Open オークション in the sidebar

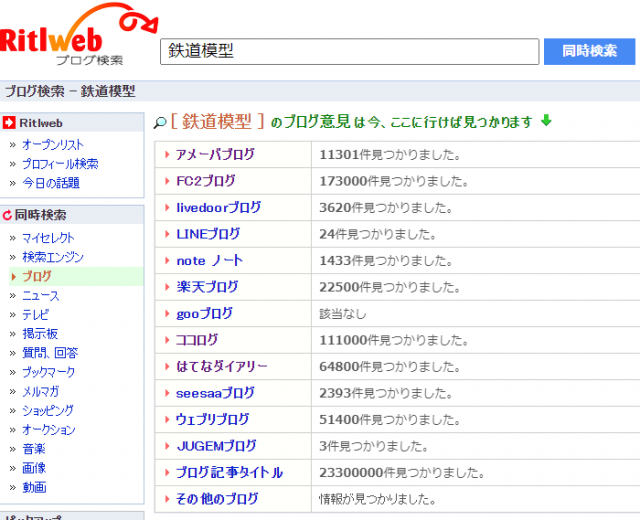click(x=49, y=430)
